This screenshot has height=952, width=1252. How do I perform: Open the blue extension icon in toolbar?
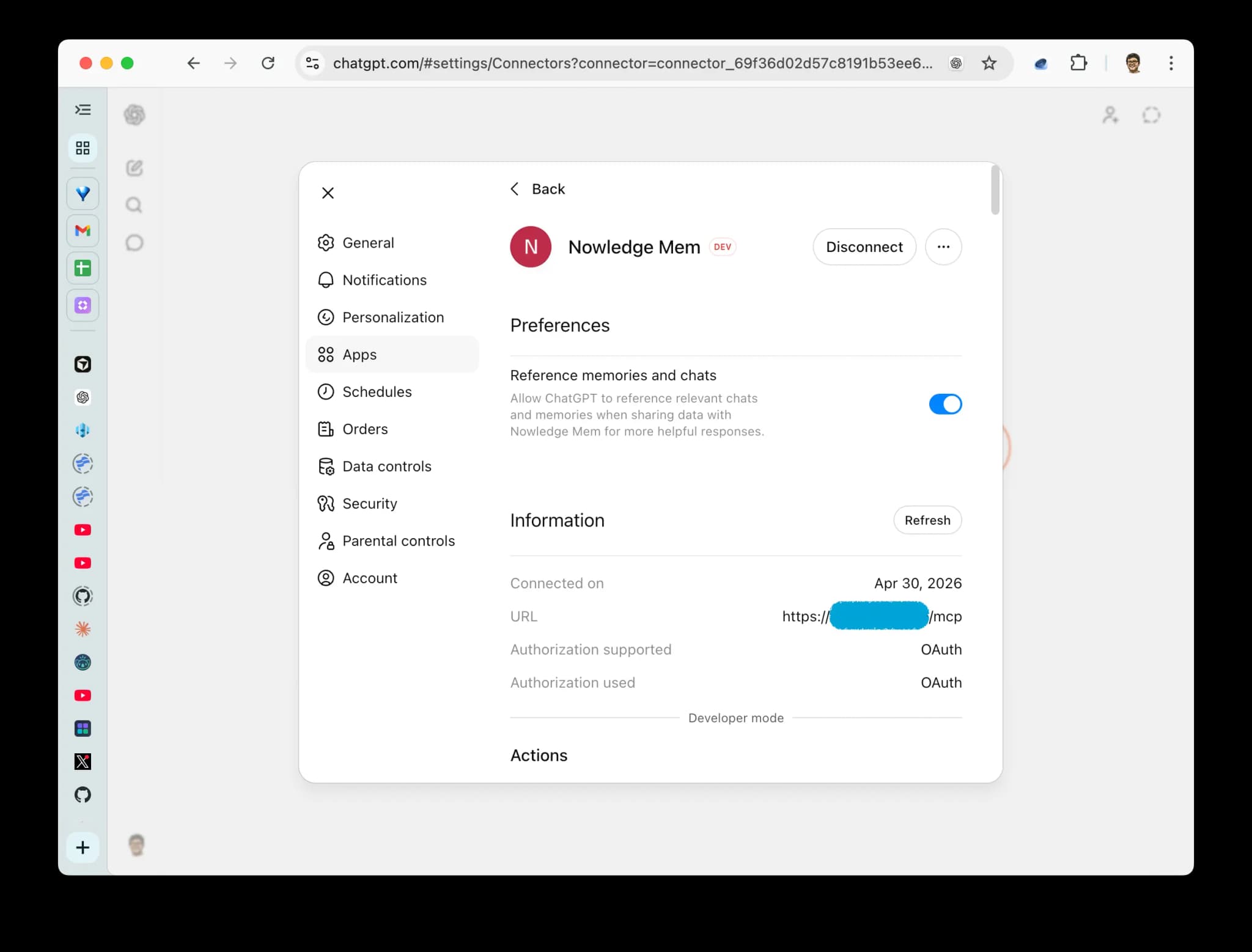(x=1040, y=63)
